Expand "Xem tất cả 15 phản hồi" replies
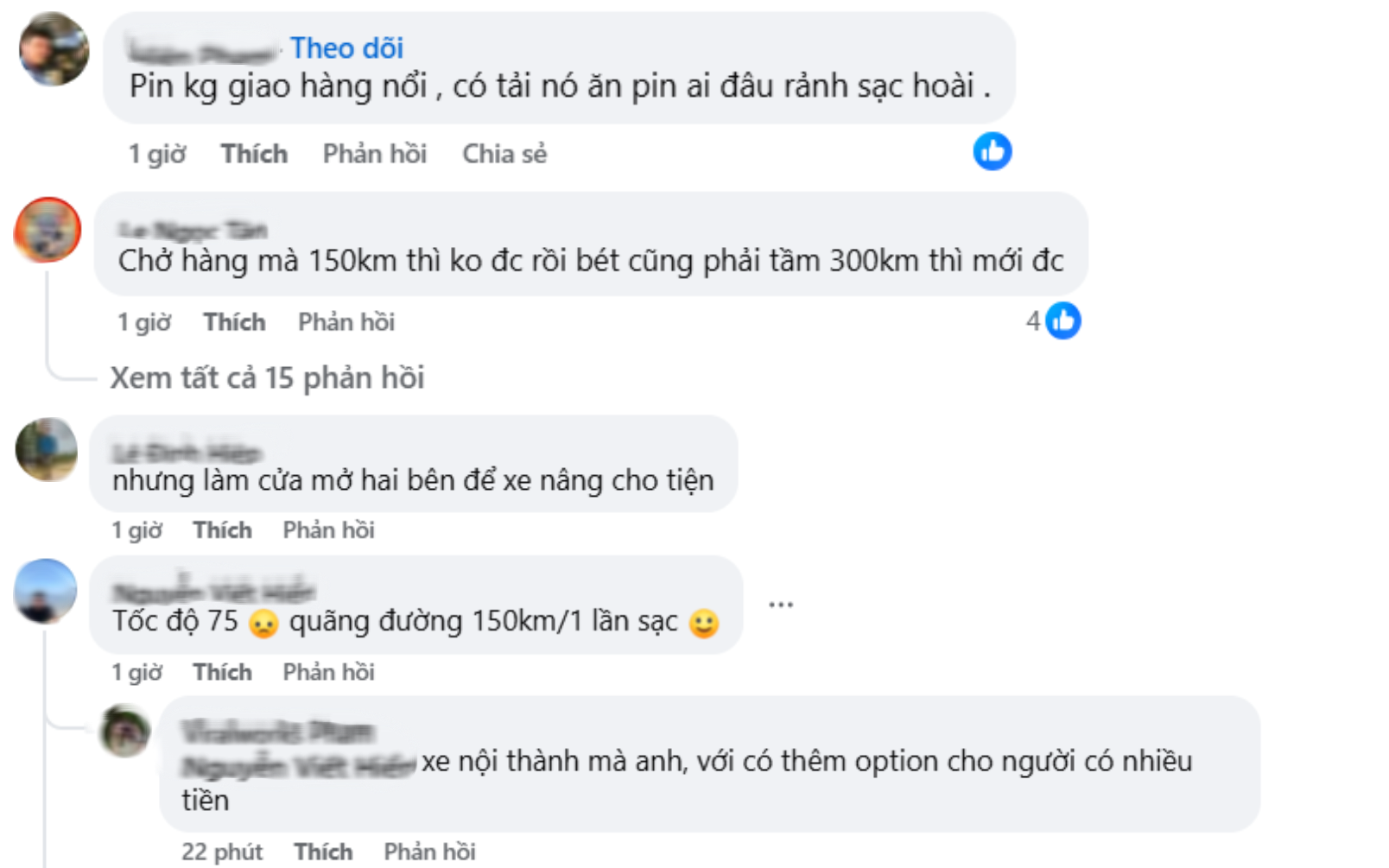The width and height of the screenshot is (1389, 868). (267, 378)
